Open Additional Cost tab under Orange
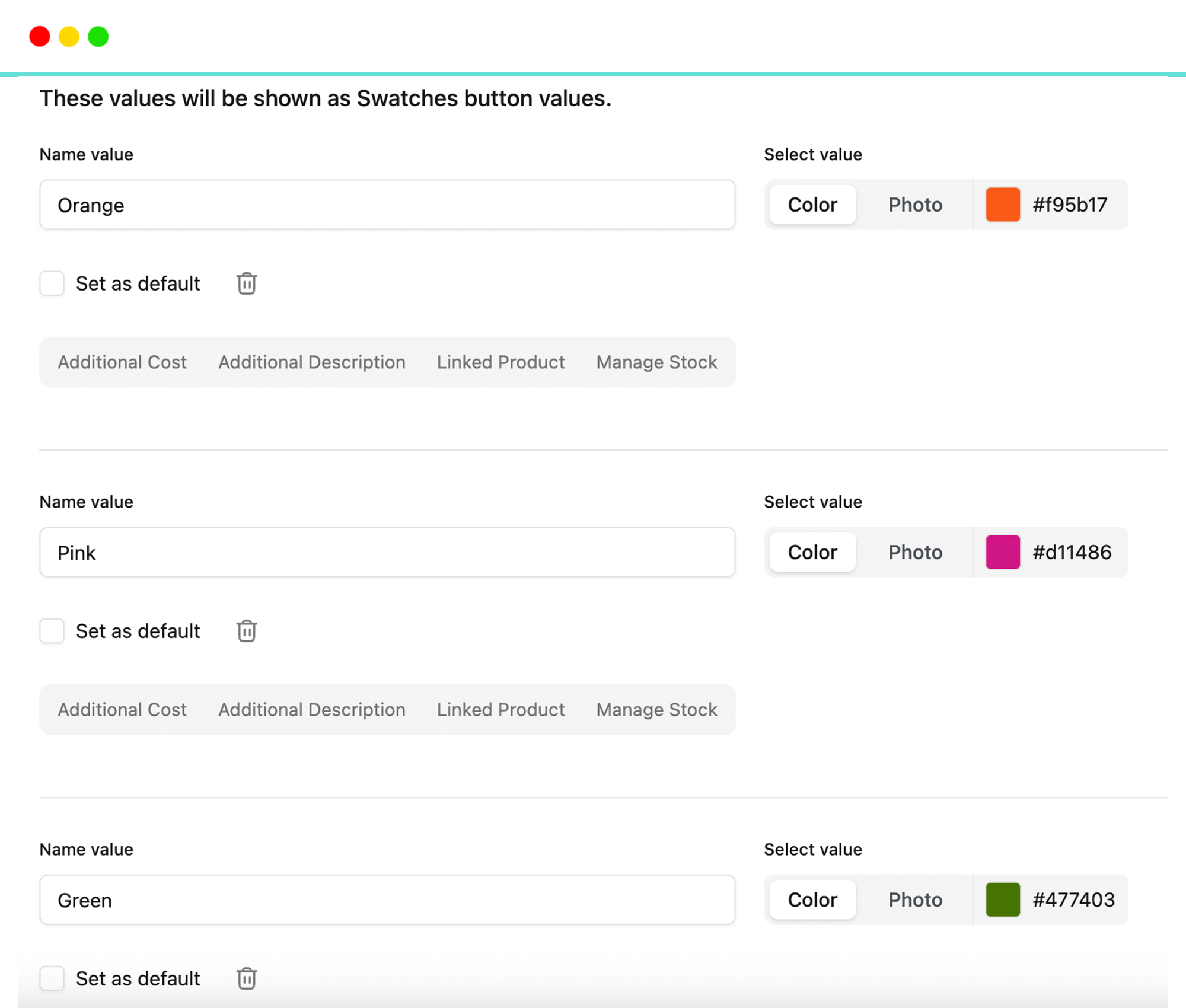This screenshot has height=1008, width=1186. [x=122, y=362]
